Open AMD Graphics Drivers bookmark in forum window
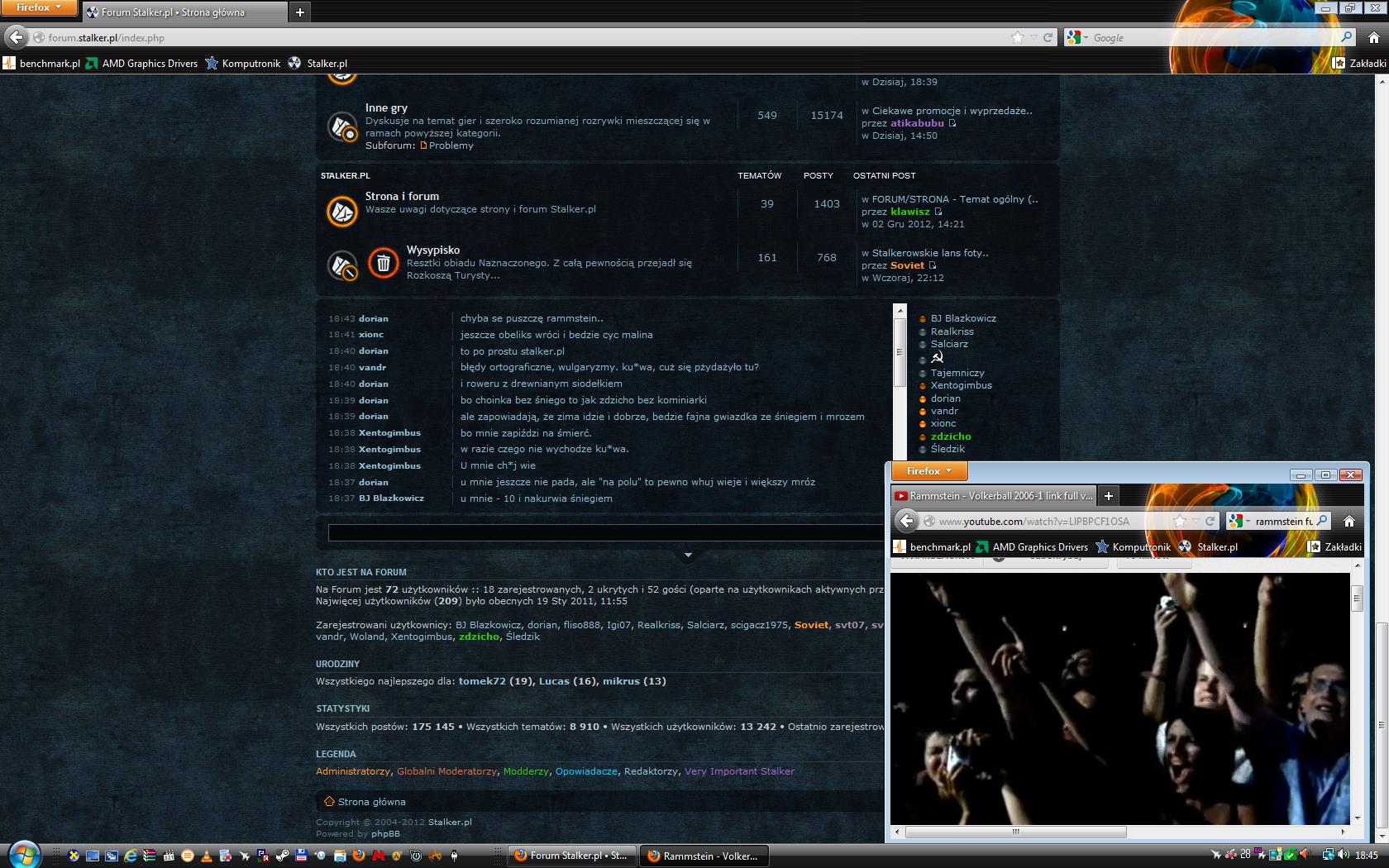Viewport: 1389px width, 868px height. click(x=142, y=63)
